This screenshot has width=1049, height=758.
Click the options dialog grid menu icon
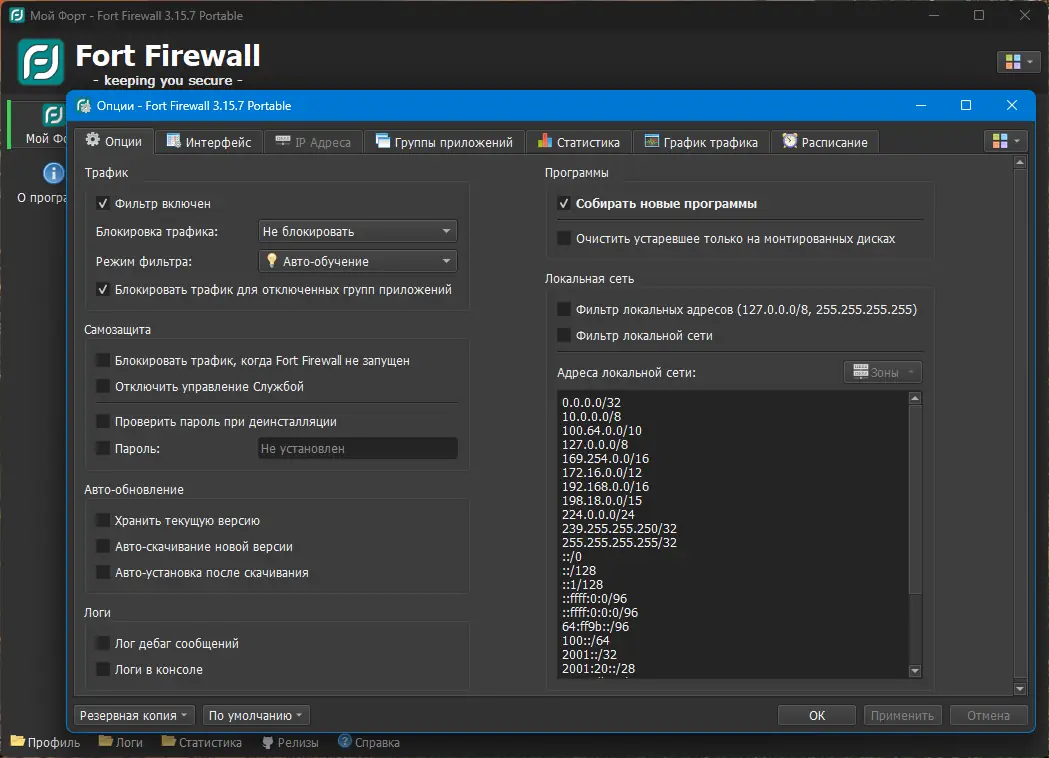(x=1006, y=140)
